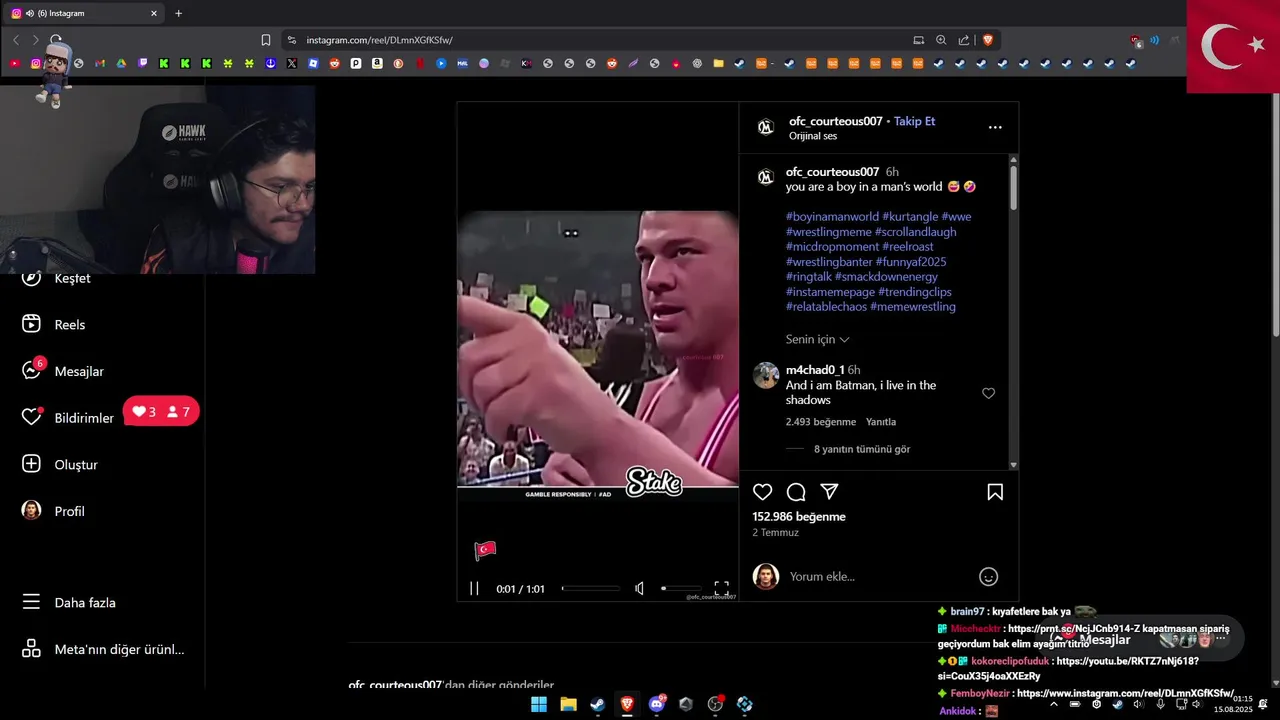Click the m4chad0_1 avatar thumbnail
The width and height of the screenshot is (1280, 720).
(x=766, y=375)
